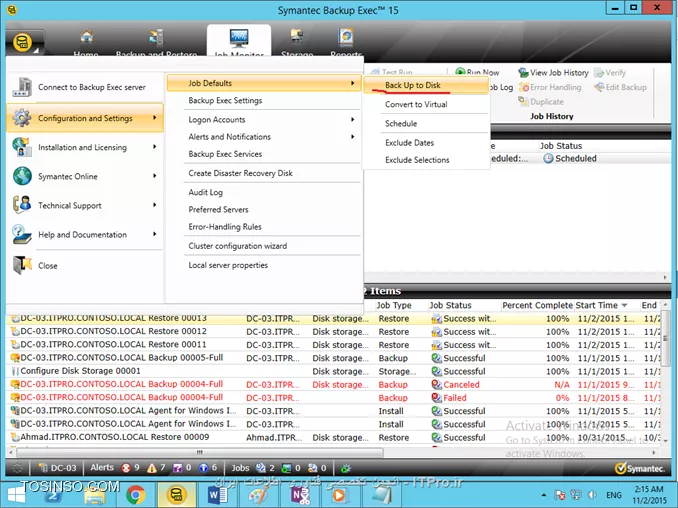Click the yellow Backup Exec application button
This screenshot has height=508, width=678.
[x=22, y=42]
